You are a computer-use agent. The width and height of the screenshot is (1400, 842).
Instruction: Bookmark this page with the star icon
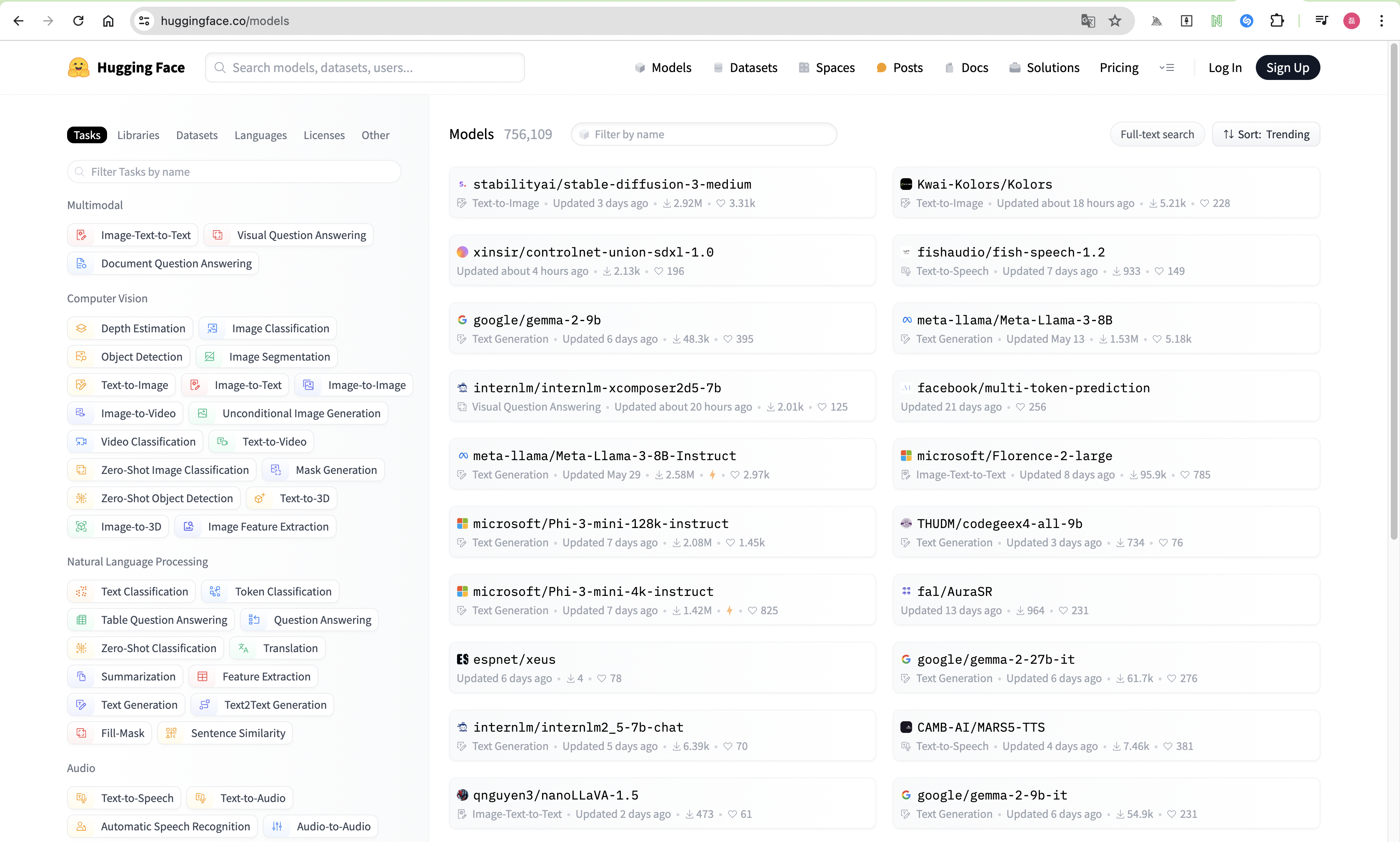click(1115, 21)
